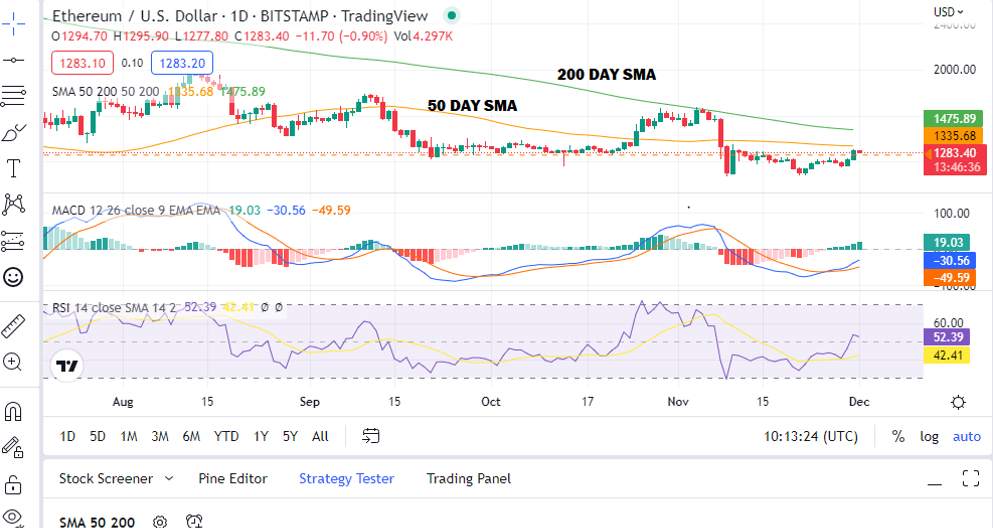
Task: Click SMA 50 200 name in strategy tester
Action: coord(97,522)
